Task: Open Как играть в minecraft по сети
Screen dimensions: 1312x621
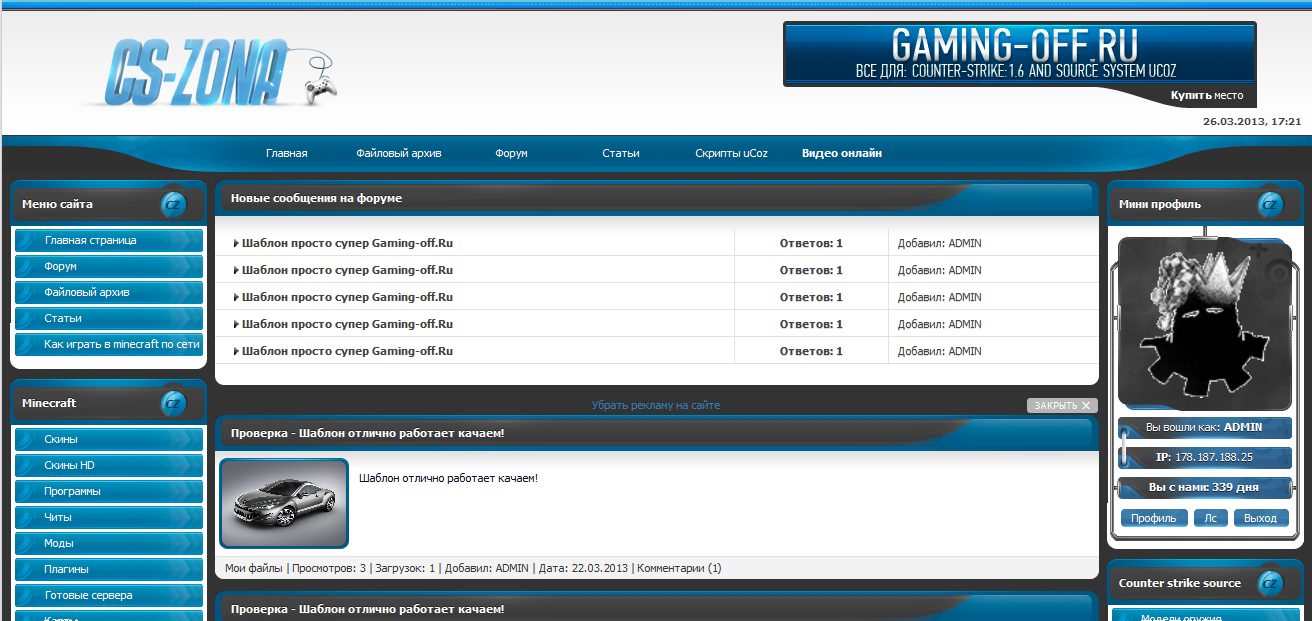Action: (x=109, y=344)
